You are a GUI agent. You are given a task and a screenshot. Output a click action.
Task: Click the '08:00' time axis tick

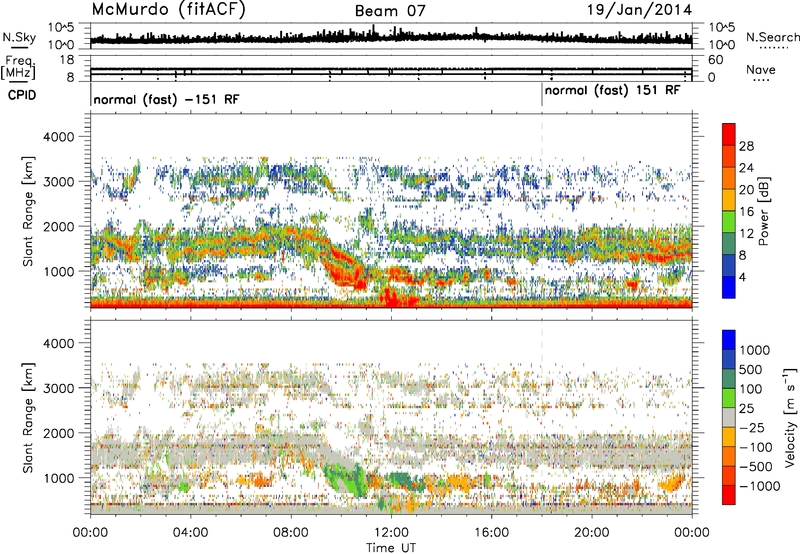tap(291, 533)
